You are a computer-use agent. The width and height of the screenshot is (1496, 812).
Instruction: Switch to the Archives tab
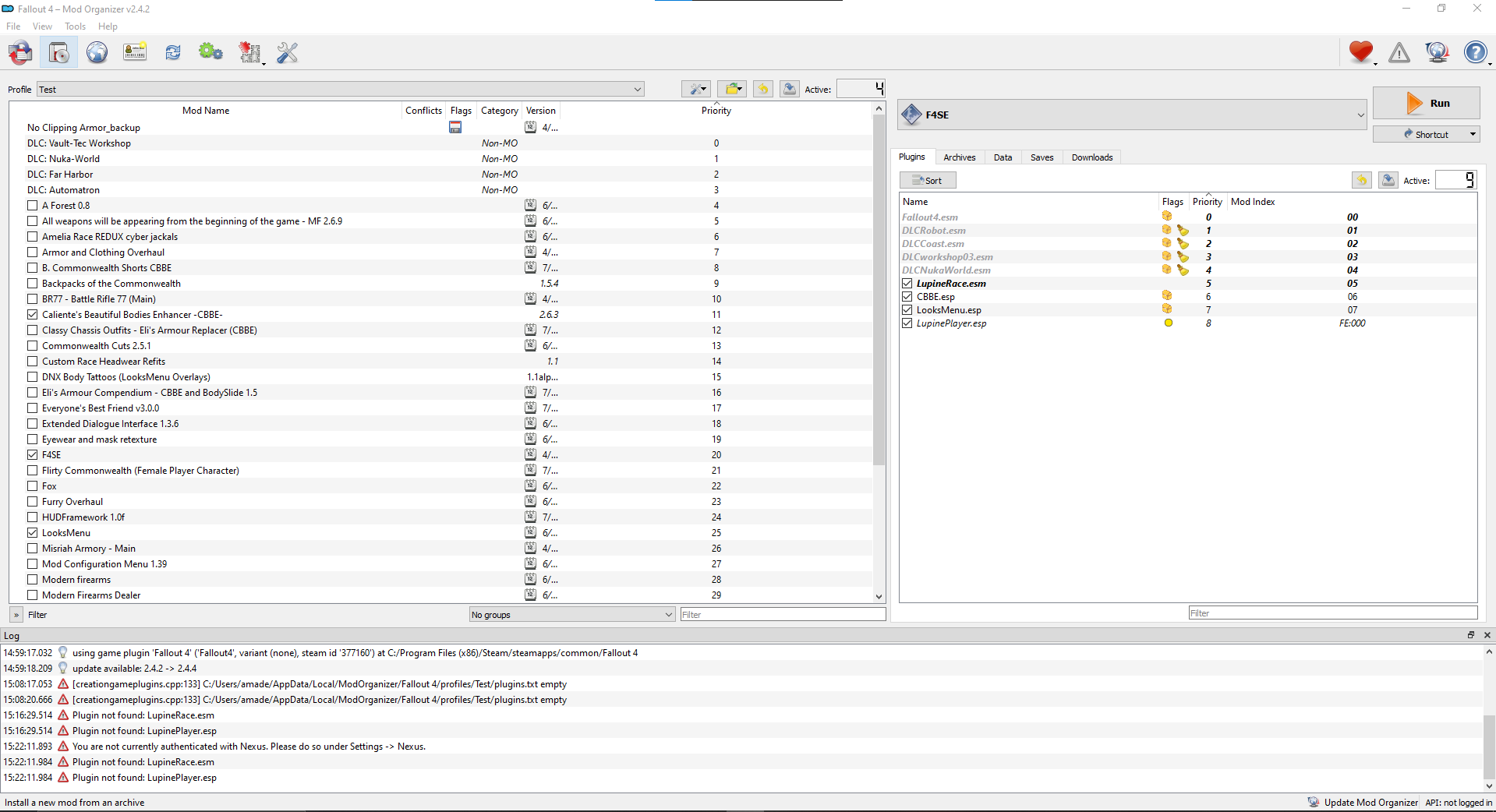[959, 157]
